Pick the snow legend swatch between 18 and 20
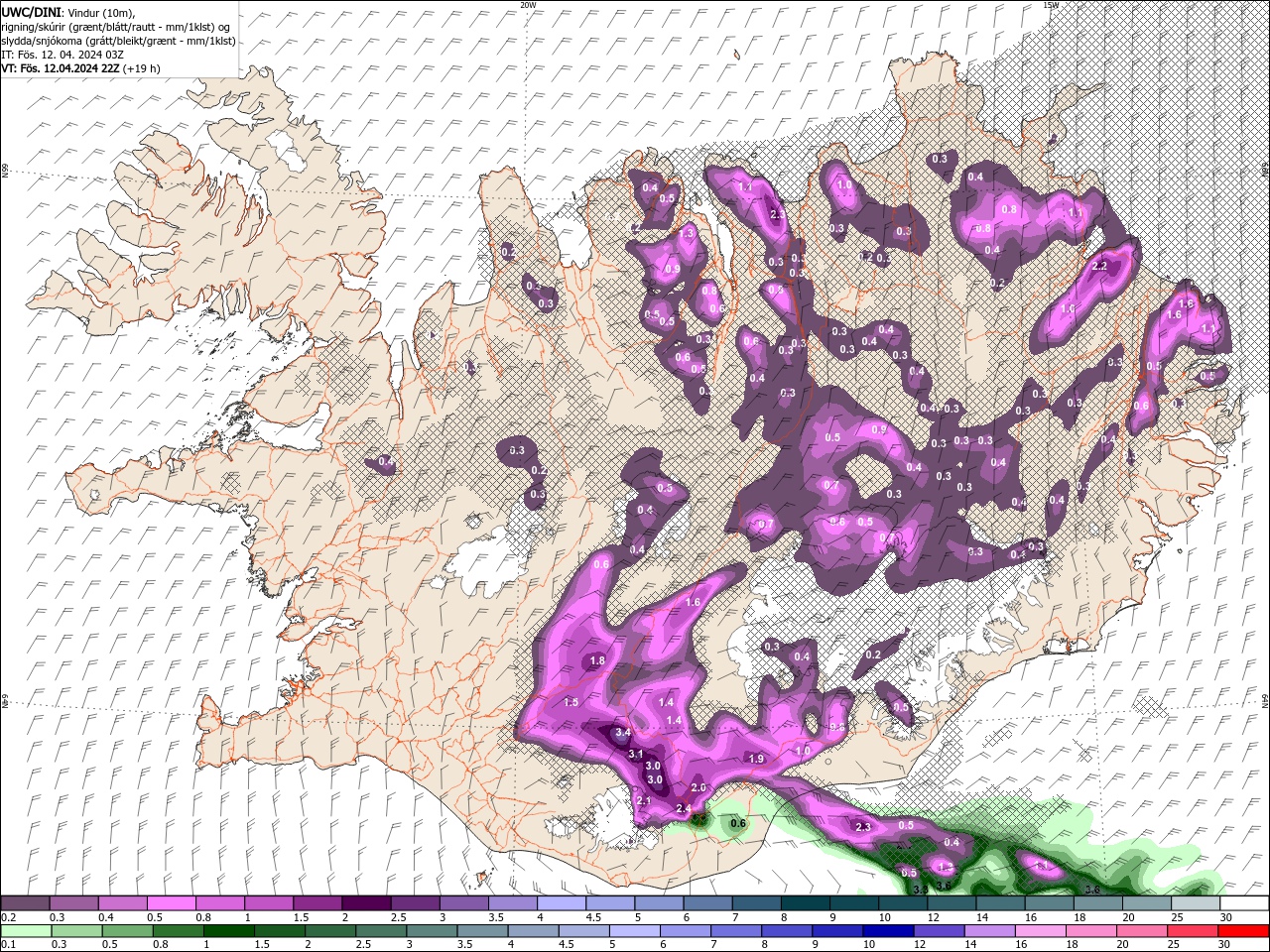The width and height of the screenshot is (1270, 952). [x=1098, y=903]
